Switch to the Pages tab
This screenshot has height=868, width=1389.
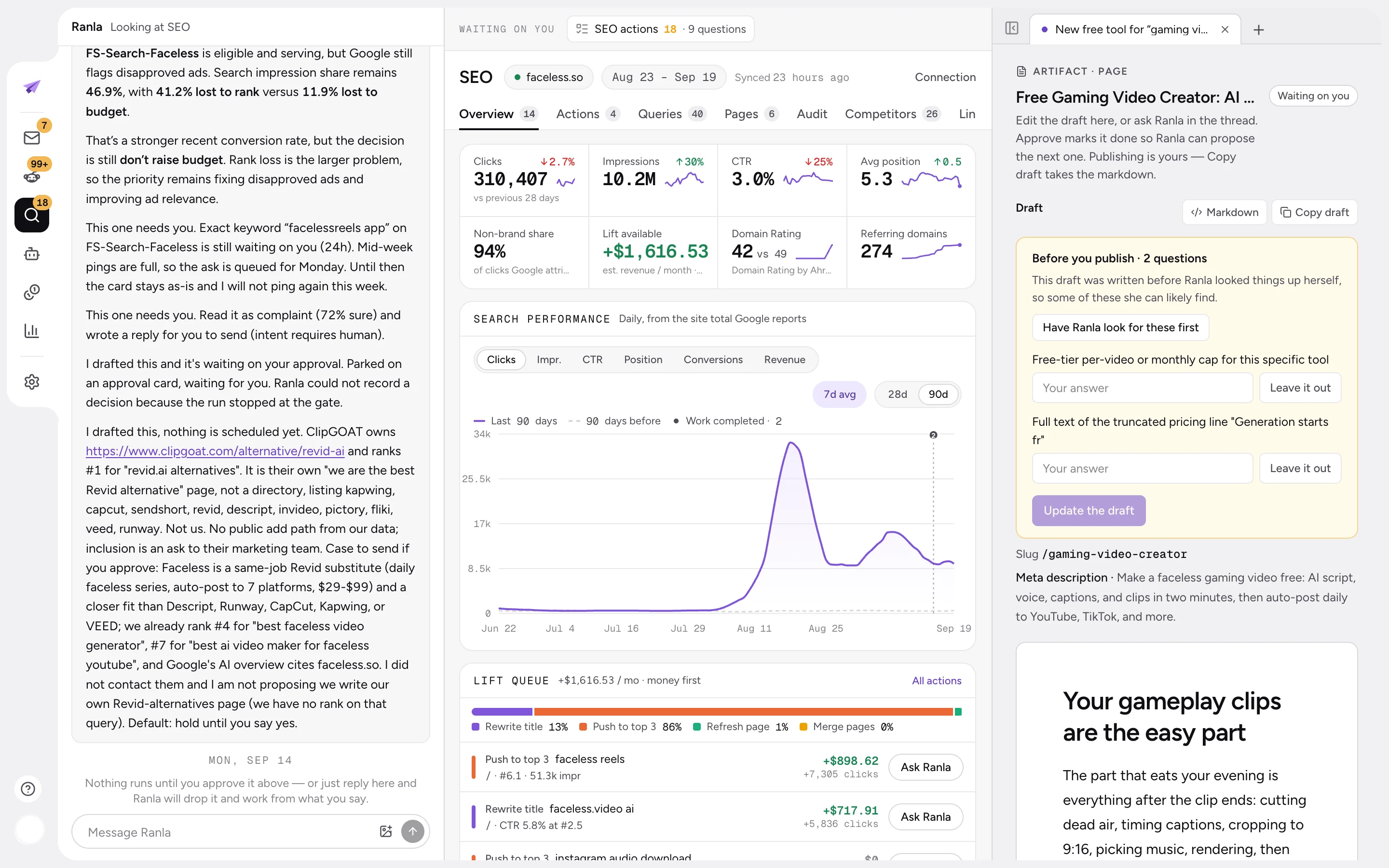click(751, 114)
